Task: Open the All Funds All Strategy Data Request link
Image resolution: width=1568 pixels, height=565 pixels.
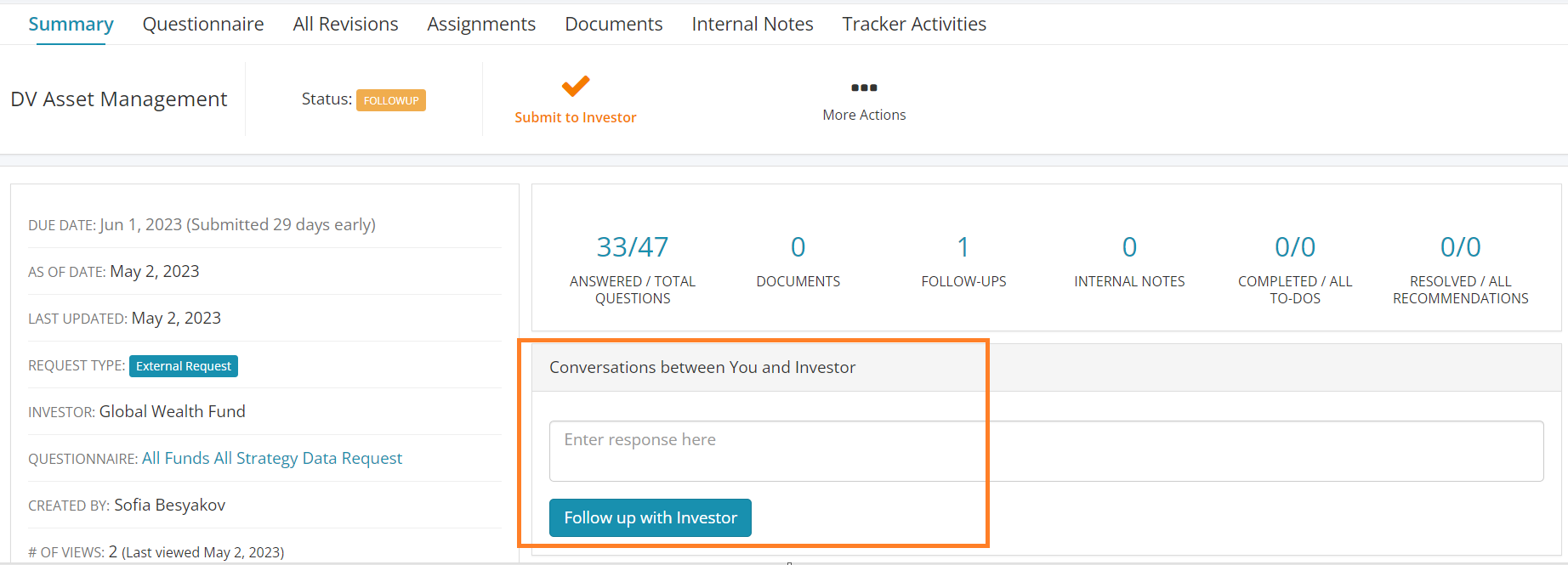Action: [272, 458]
